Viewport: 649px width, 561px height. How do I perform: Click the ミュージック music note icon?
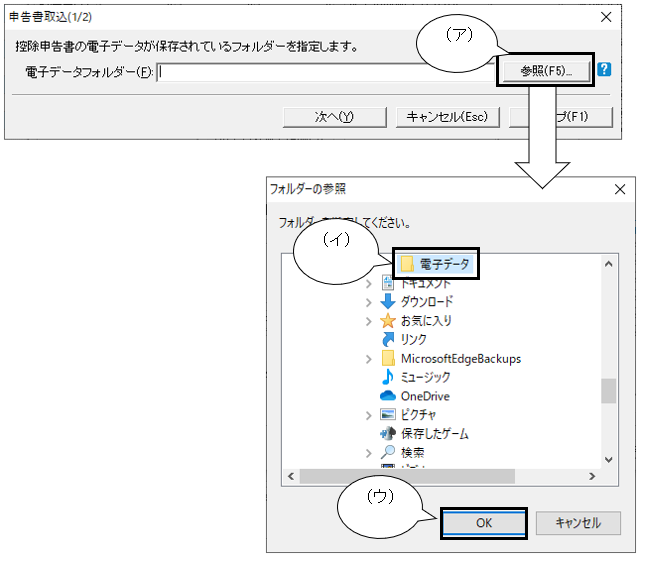pyautogui.click(x=388, y=377)
